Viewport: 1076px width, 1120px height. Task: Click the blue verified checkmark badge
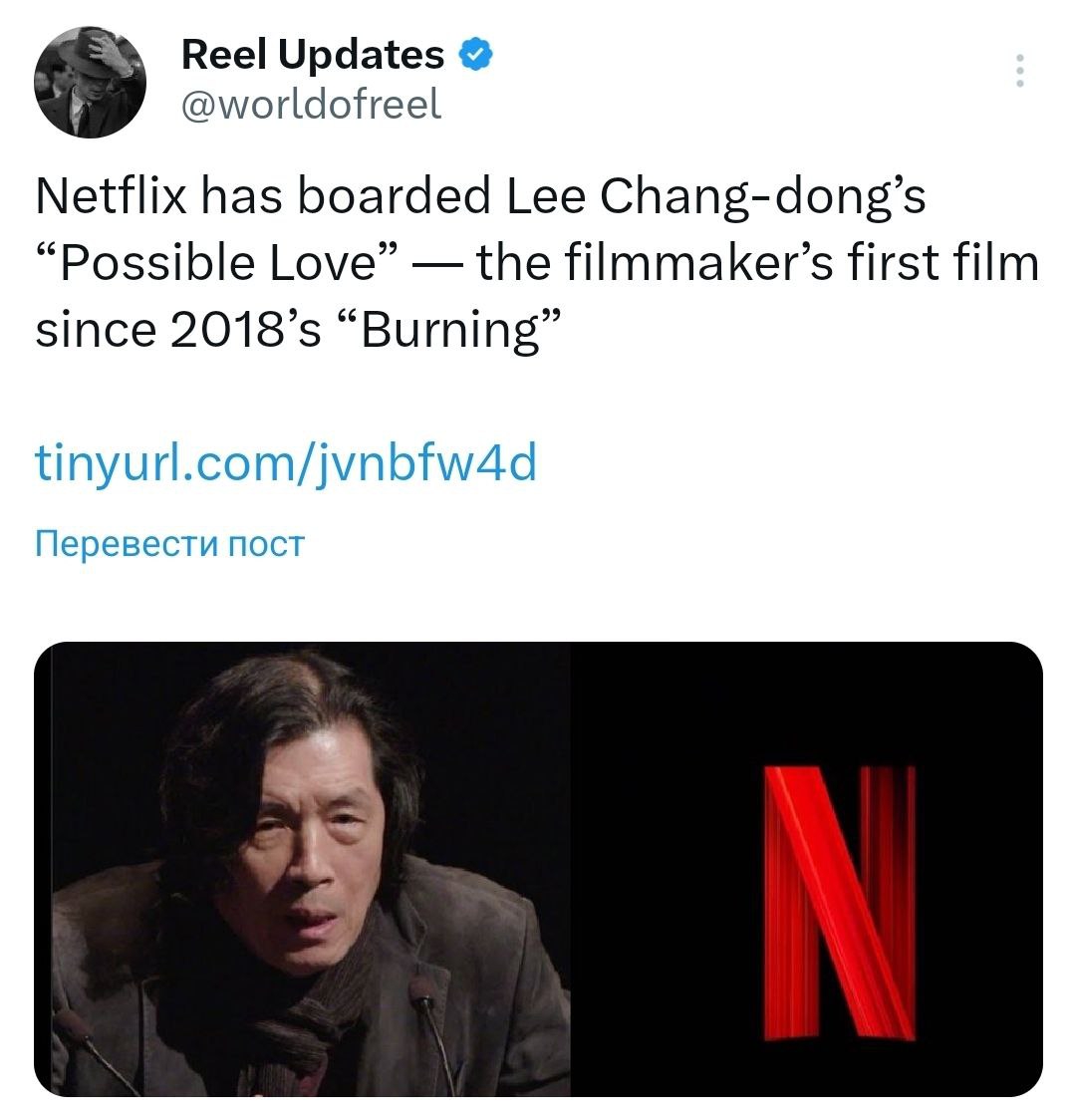[475, 55]
